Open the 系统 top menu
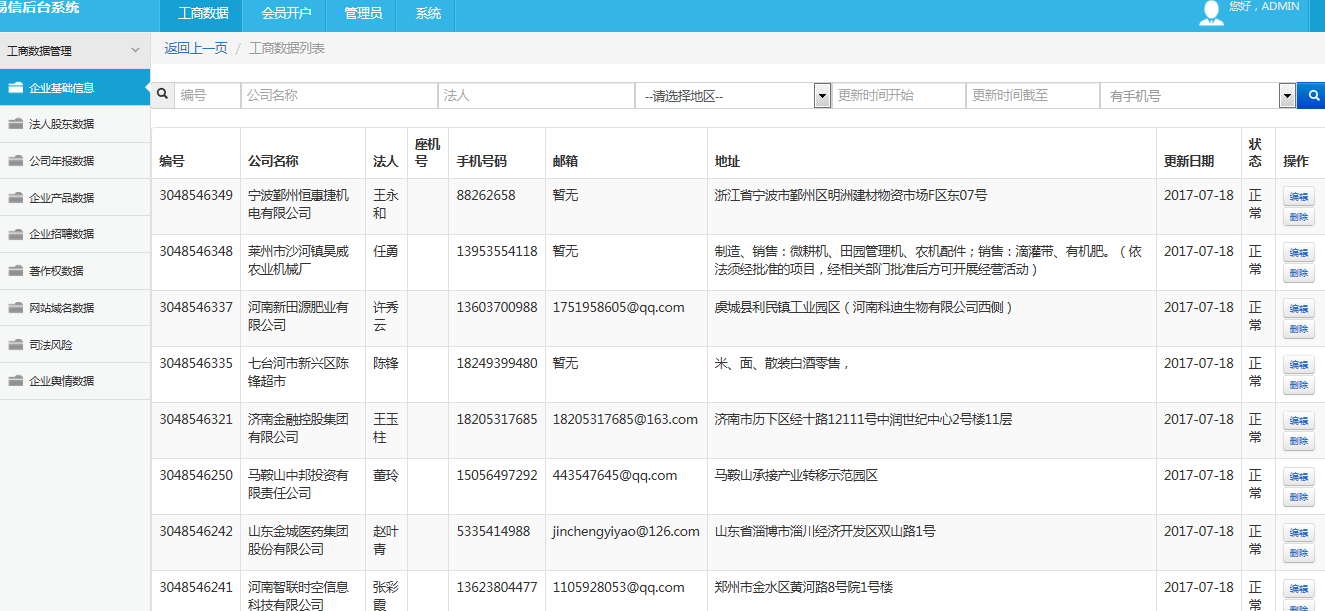1325x611 pixels. [x=428, y=14]
